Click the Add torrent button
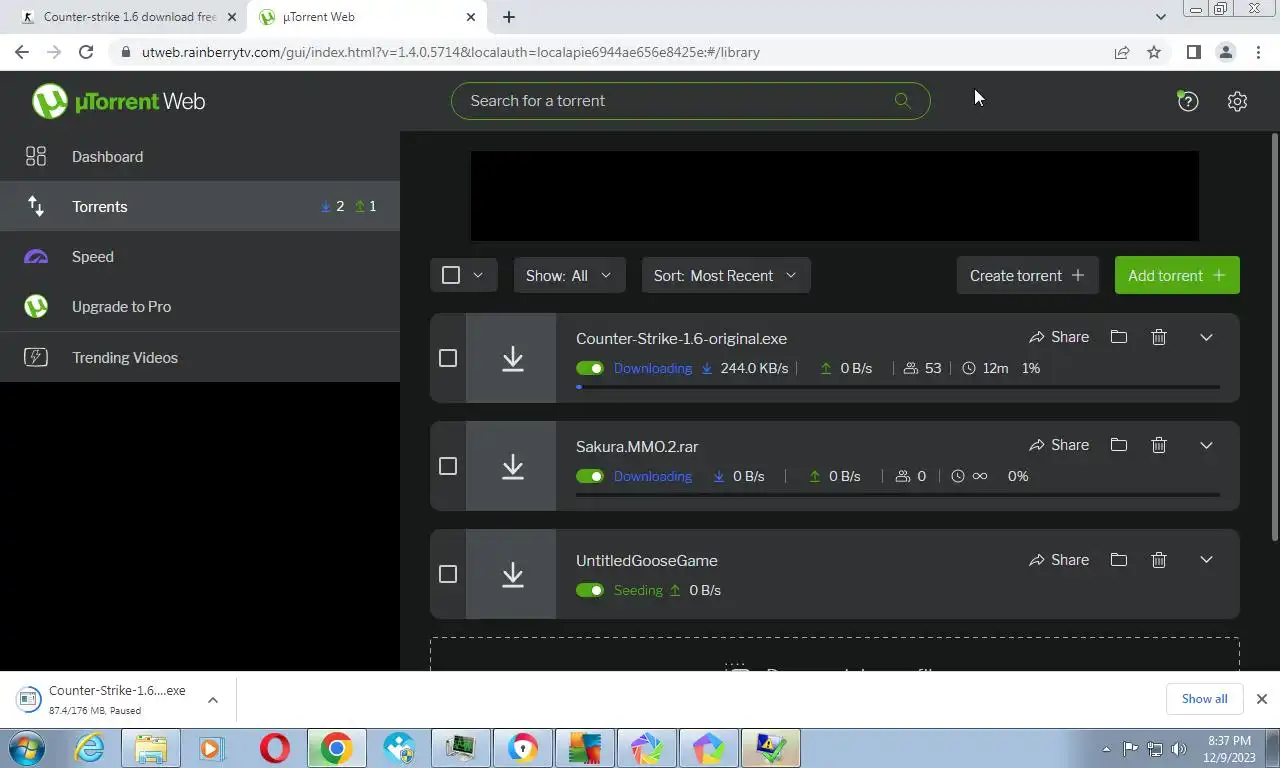The width and height of the screenshot is (1280, 768). coord(1177,275)
